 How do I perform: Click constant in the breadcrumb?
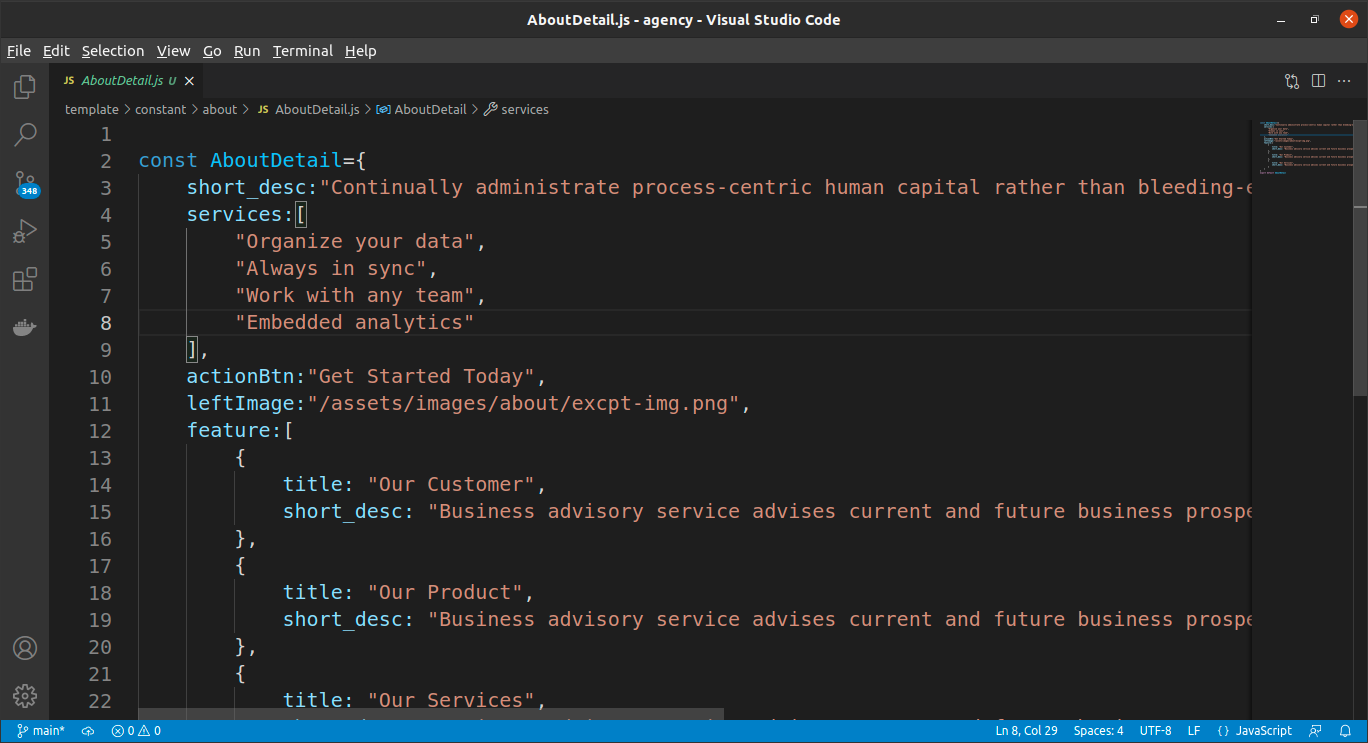tap(161, 110)
